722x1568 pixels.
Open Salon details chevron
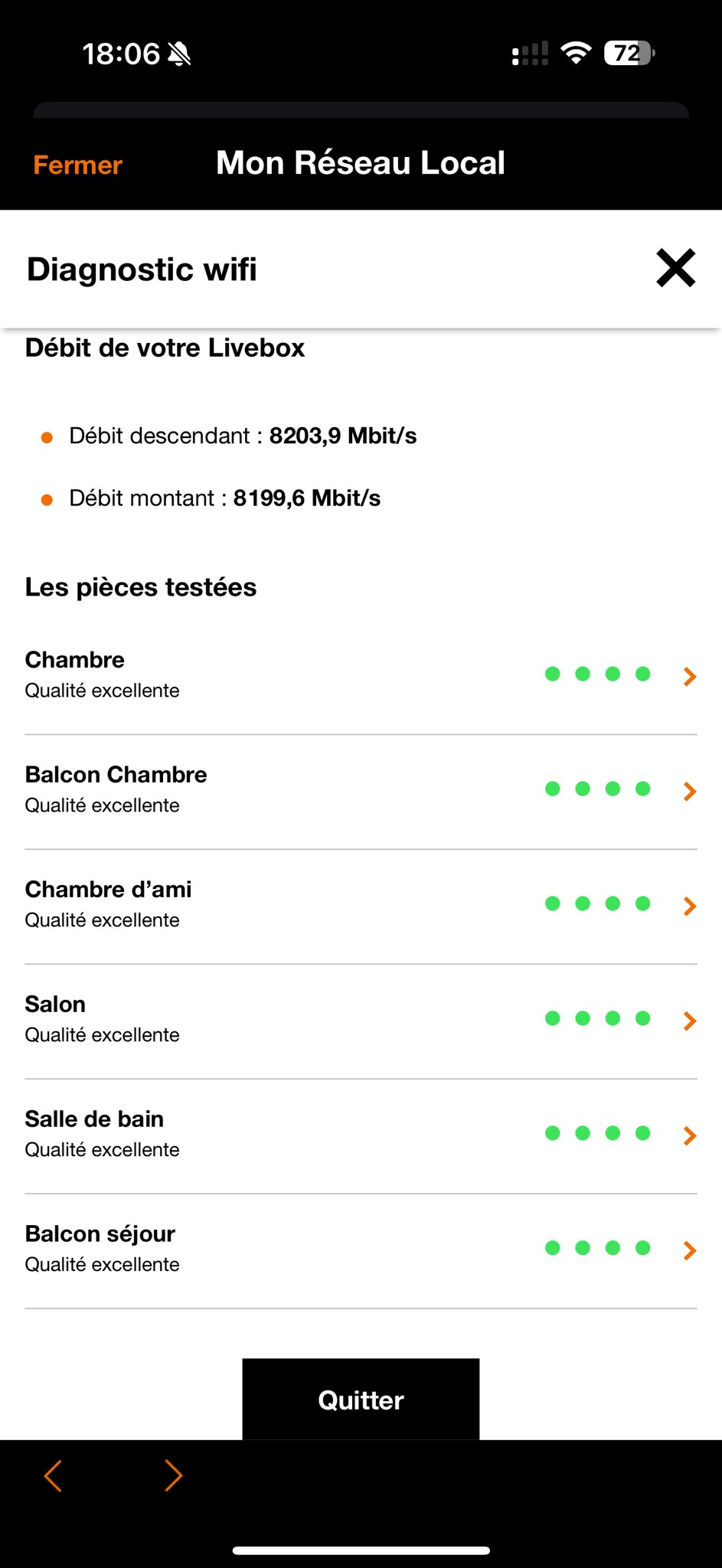(689, 1021)
